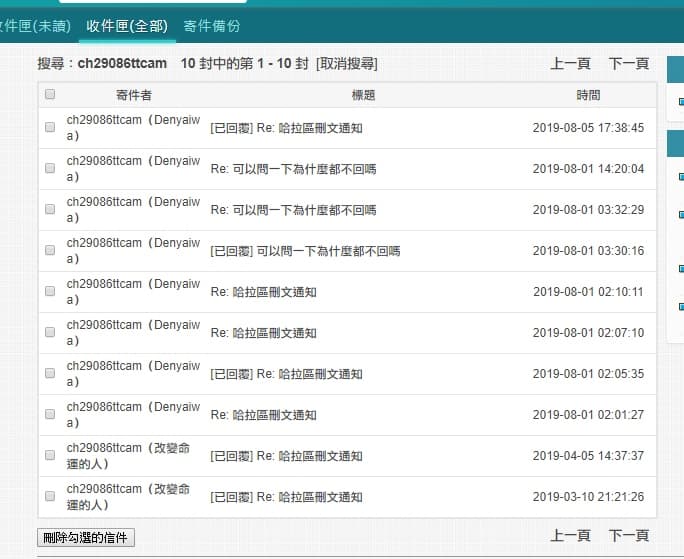Open the 收件匣(全部) tab

pos(127,26)
